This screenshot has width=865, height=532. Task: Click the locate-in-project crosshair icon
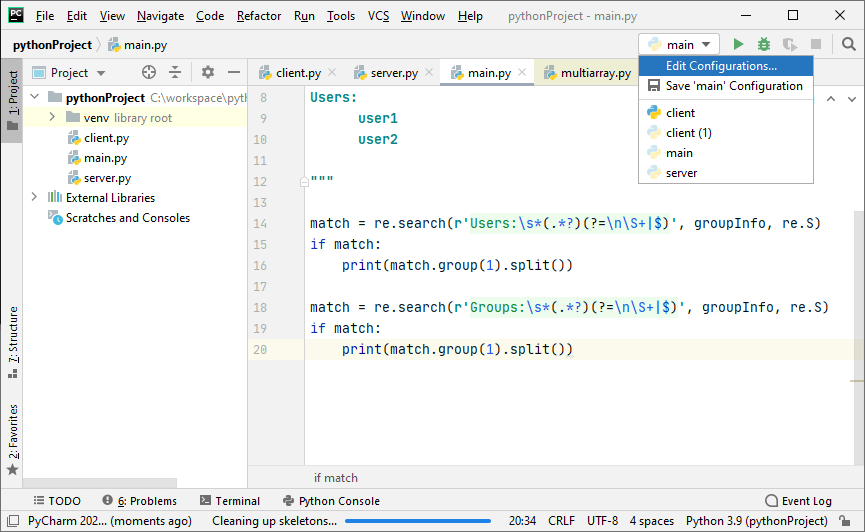pos(149,72)
